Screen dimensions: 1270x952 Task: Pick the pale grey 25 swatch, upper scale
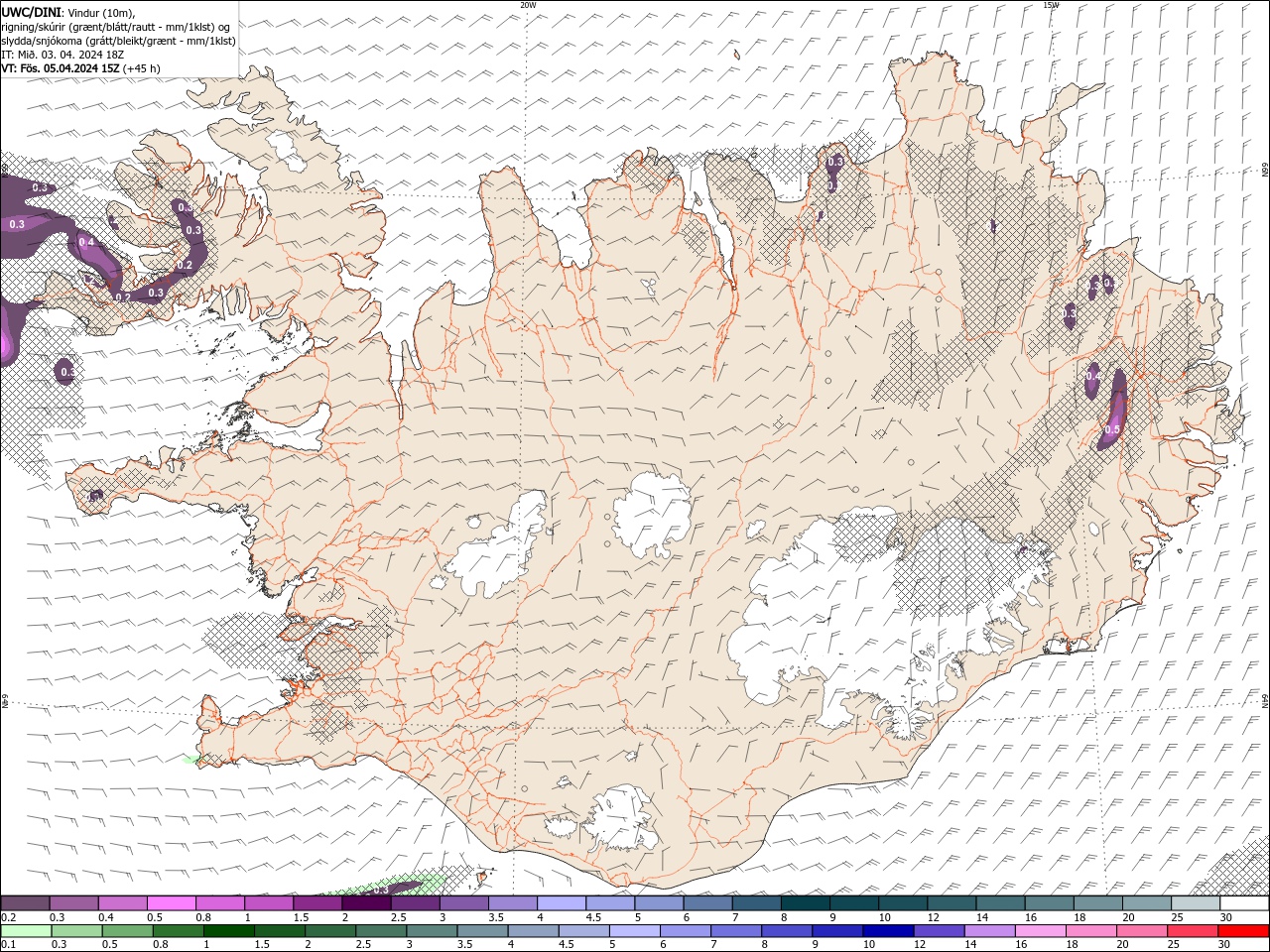(x=1197, y=902)
